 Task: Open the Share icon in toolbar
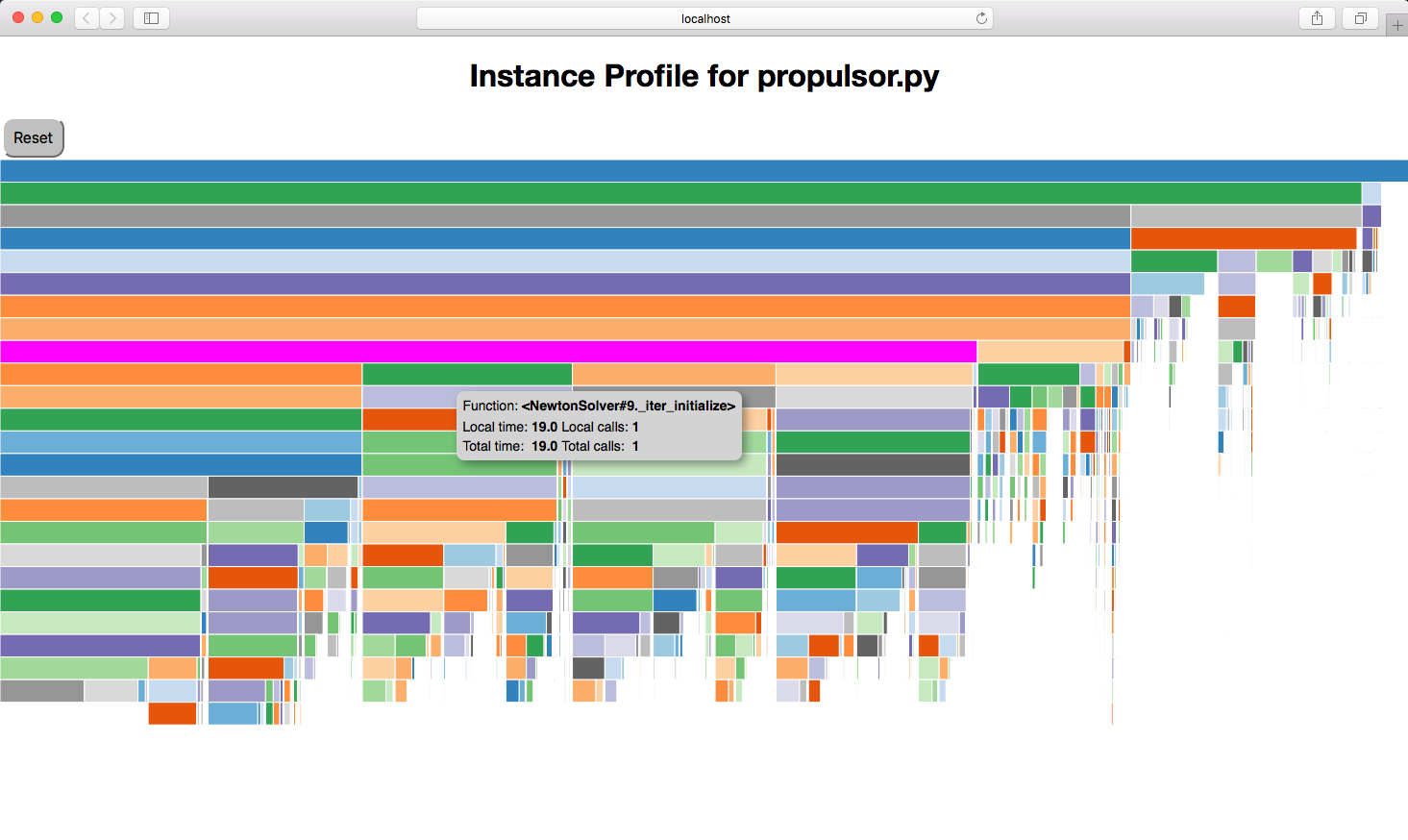click(x=1317, y=18)
